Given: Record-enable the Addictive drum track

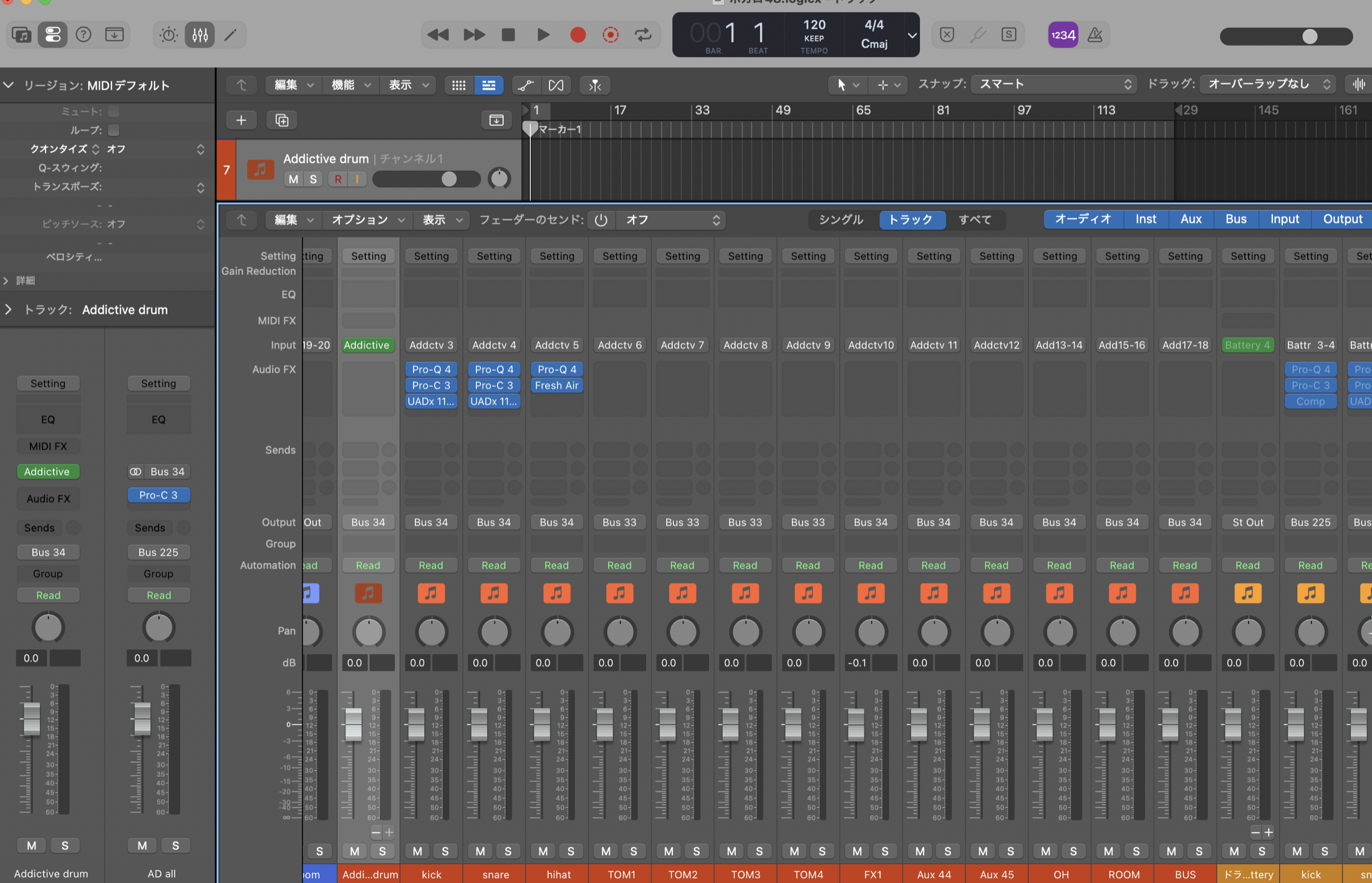Looking at the screenshot, I should click(338, 179).
